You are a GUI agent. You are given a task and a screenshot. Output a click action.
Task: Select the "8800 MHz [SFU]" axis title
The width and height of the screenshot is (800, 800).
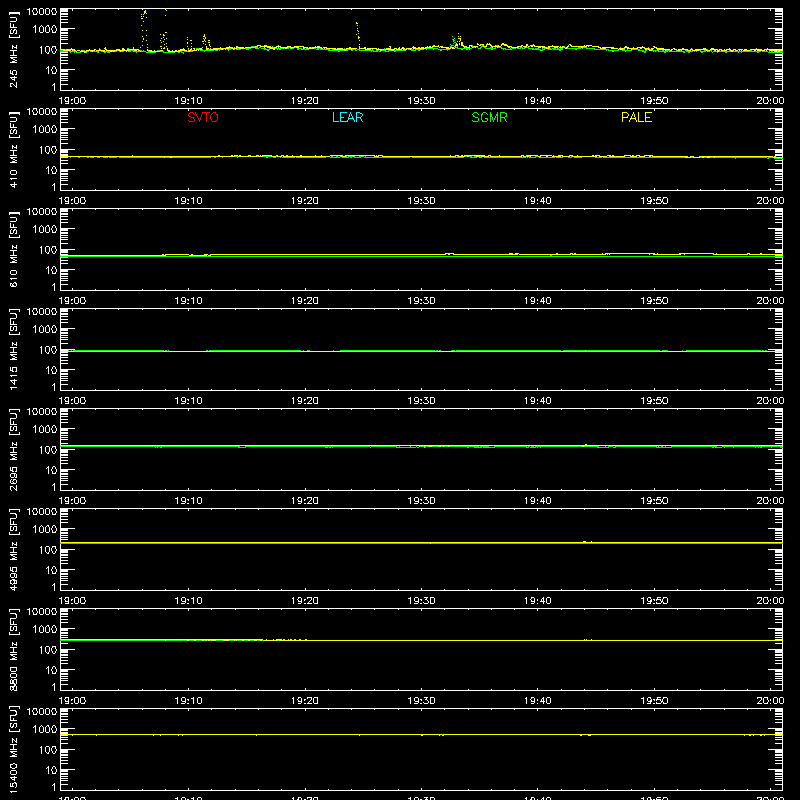point(13,649)
